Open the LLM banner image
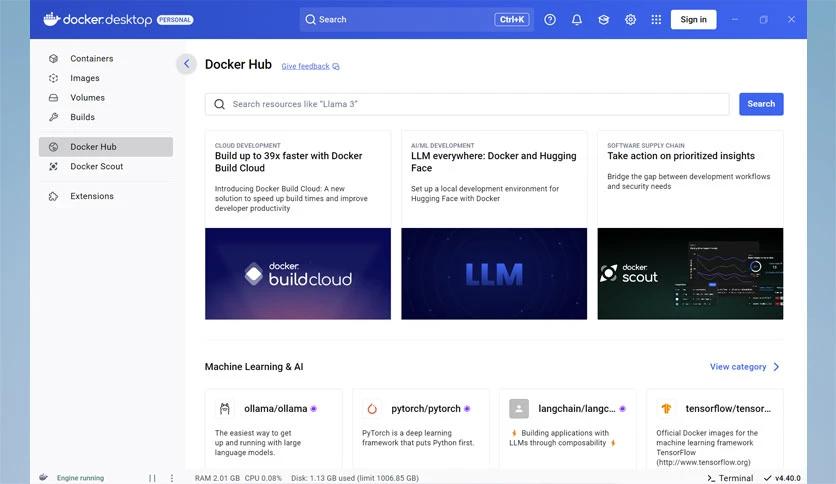The height and width of the screenshot is (484, 836). 494,274
